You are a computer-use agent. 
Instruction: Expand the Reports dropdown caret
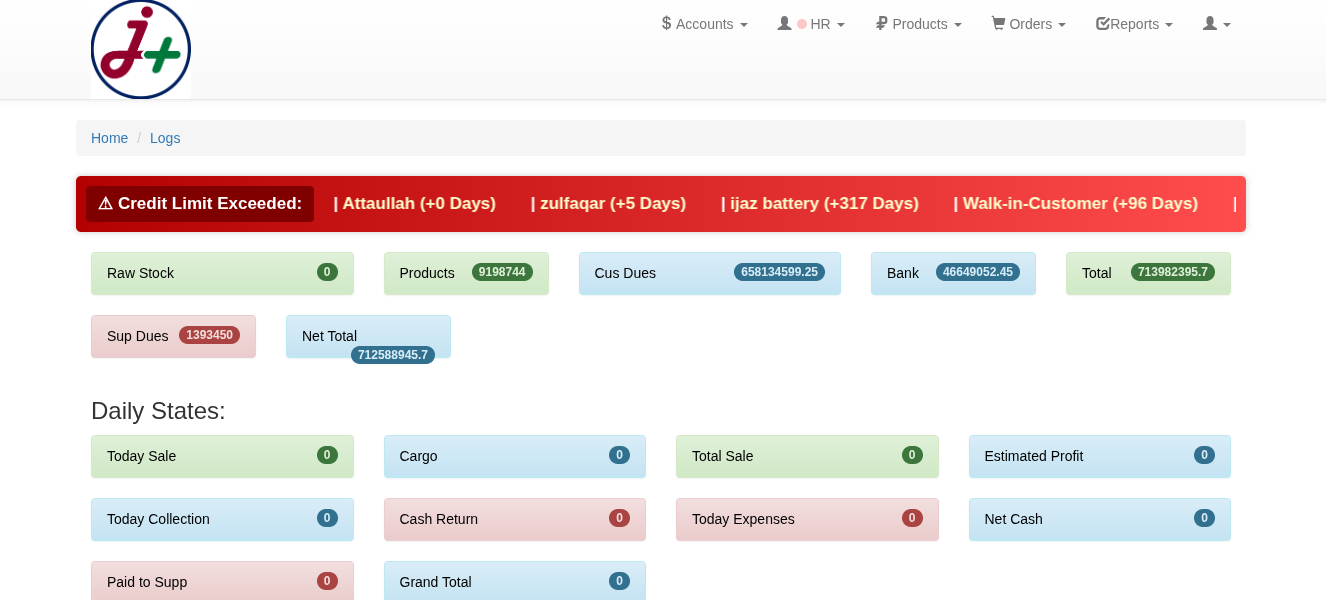[x=1168, y=25]
